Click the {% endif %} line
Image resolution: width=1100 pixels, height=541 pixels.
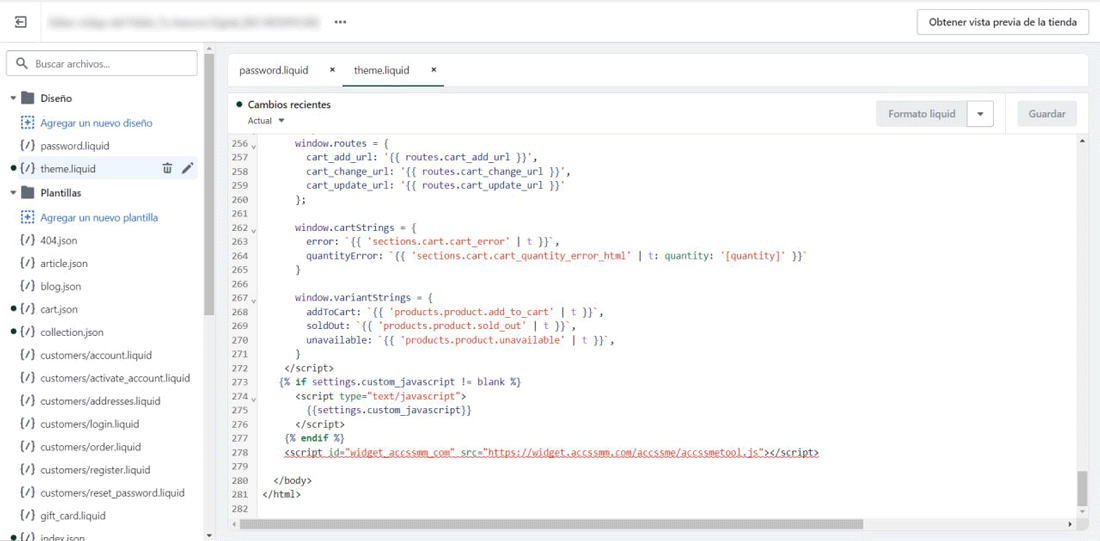coord(314,438)
